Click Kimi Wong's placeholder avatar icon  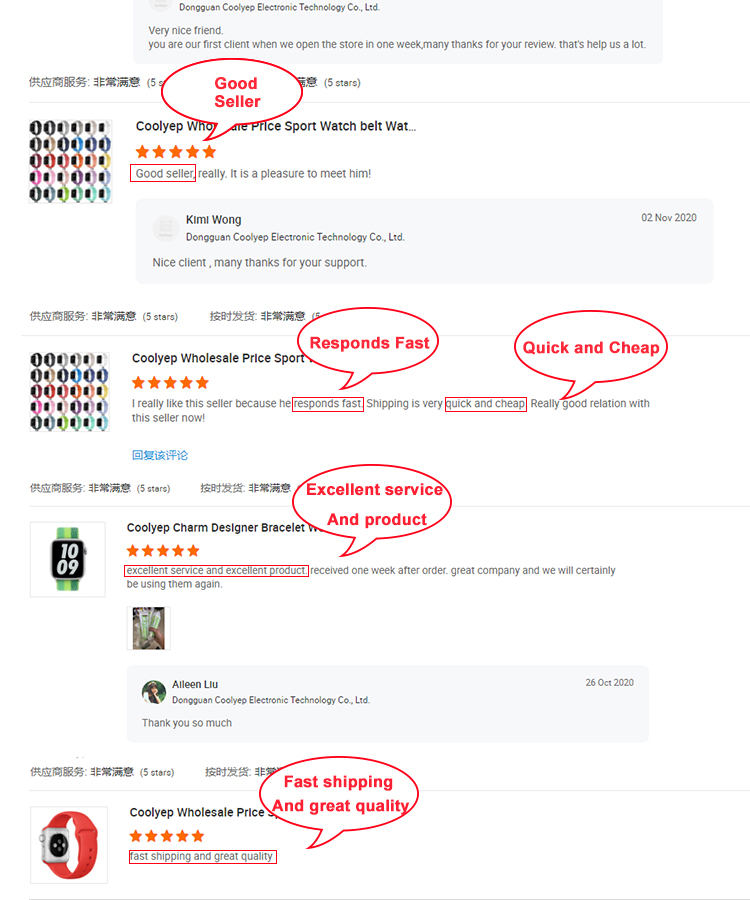coord(166,228)
